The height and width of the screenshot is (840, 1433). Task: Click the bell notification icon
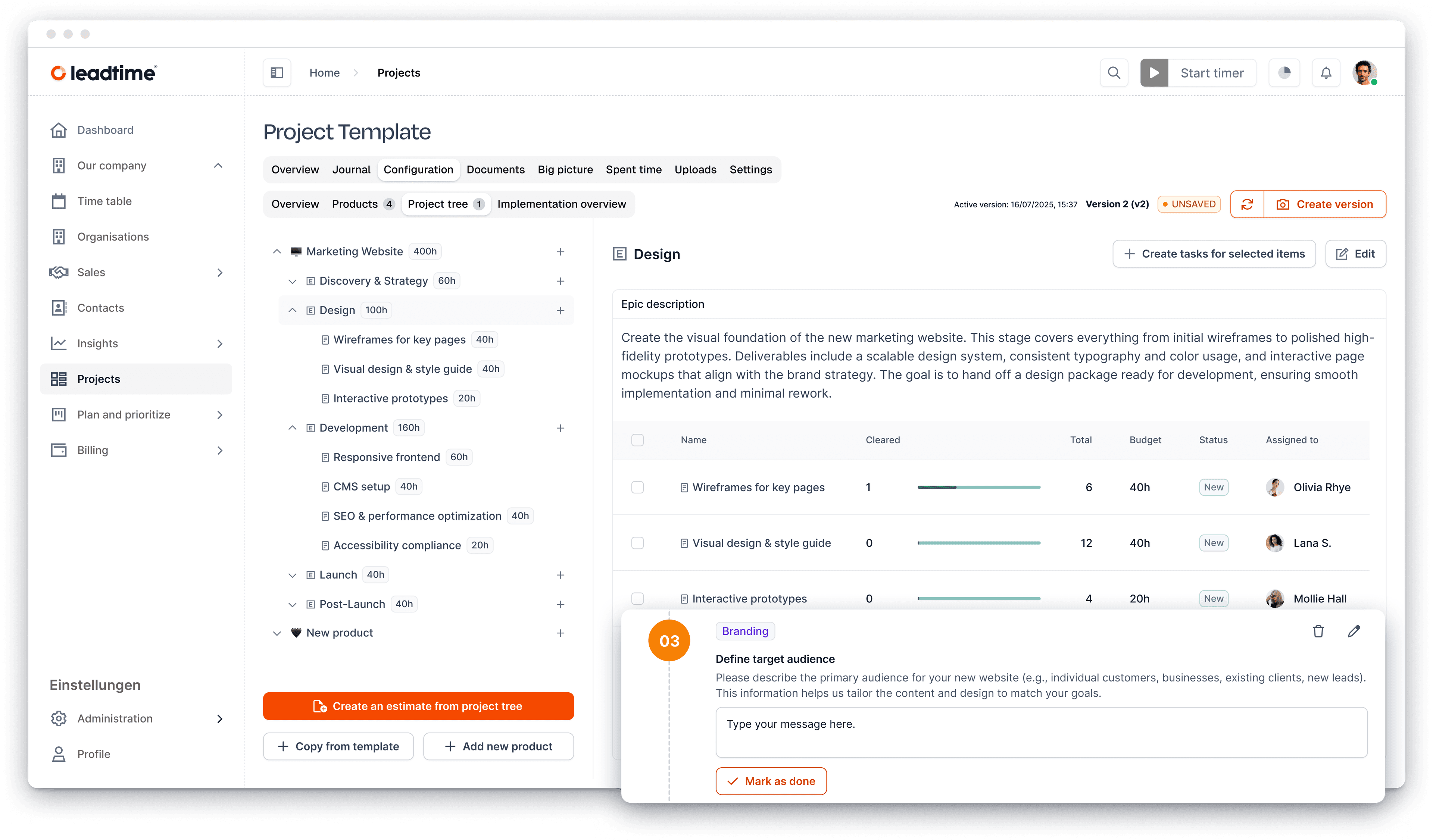click(x=1326, y=73)
